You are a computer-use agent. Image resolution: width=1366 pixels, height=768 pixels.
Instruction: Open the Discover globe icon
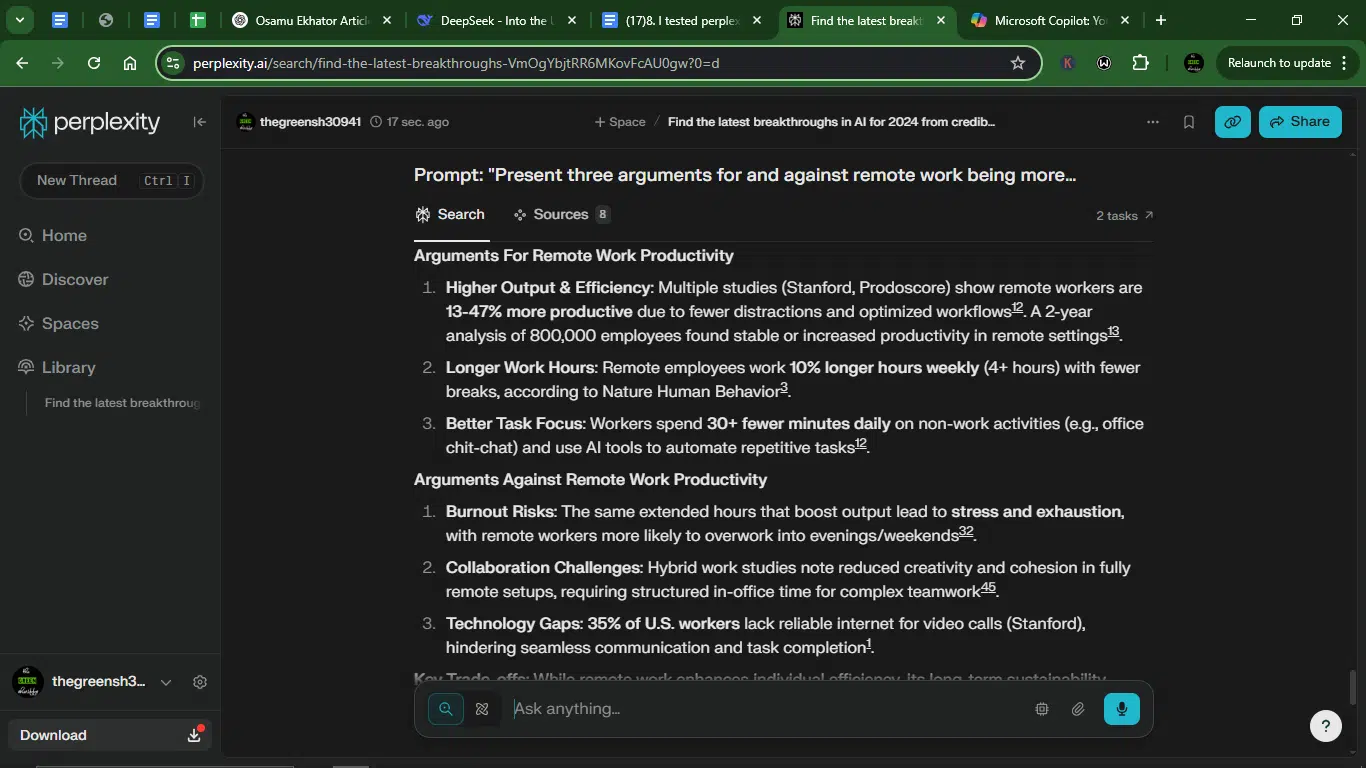coord(27,279)
